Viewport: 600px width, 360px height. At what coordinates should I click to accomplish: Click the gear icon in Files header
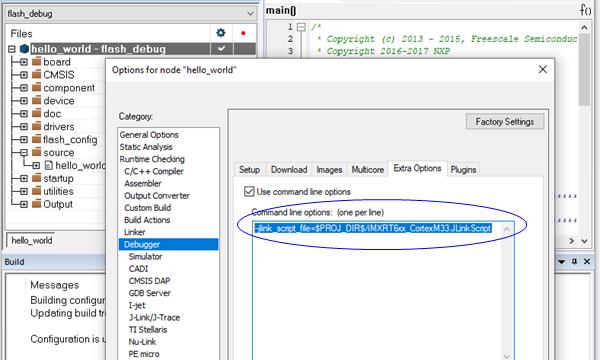pyautogui.click(x=221, y=33)
